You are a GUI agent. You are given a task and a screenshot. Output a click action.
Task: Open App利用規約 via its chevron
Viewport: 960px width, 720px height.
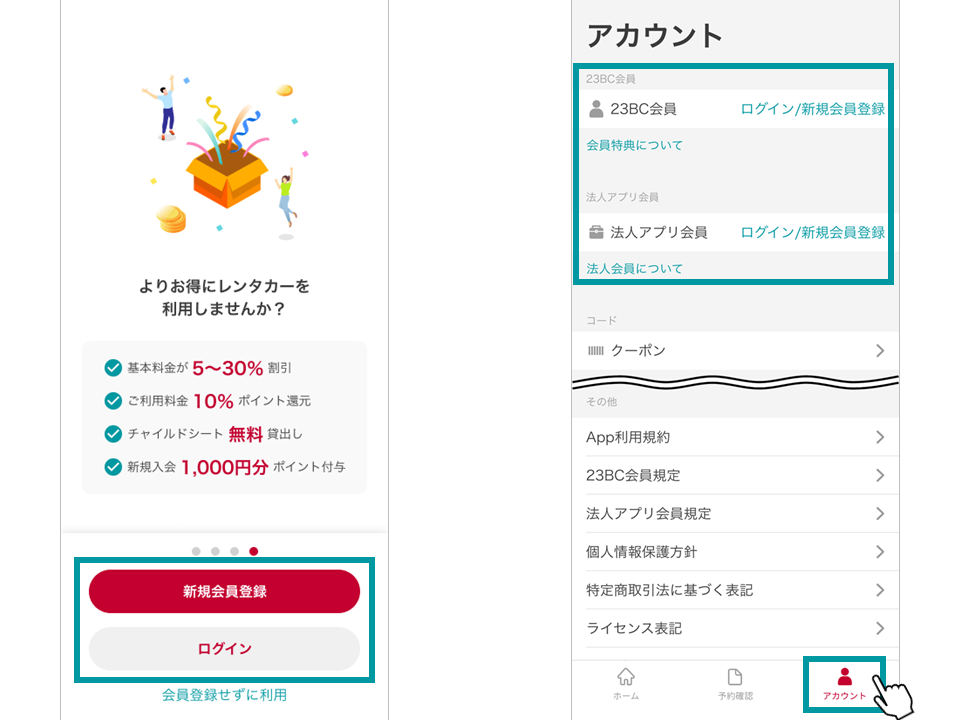click(x=880, y=437)
